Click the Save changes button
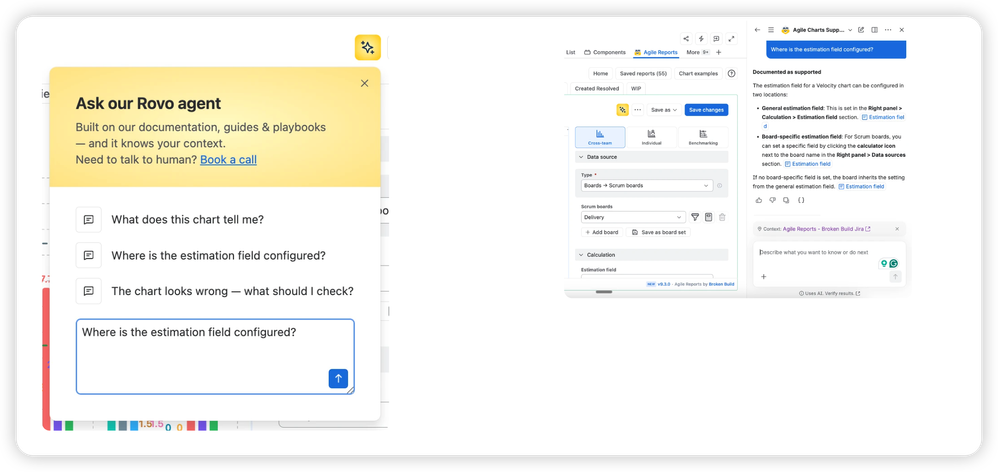Viewport: 998px width, 472px height. pyautogui.click(x=706, y=110)
